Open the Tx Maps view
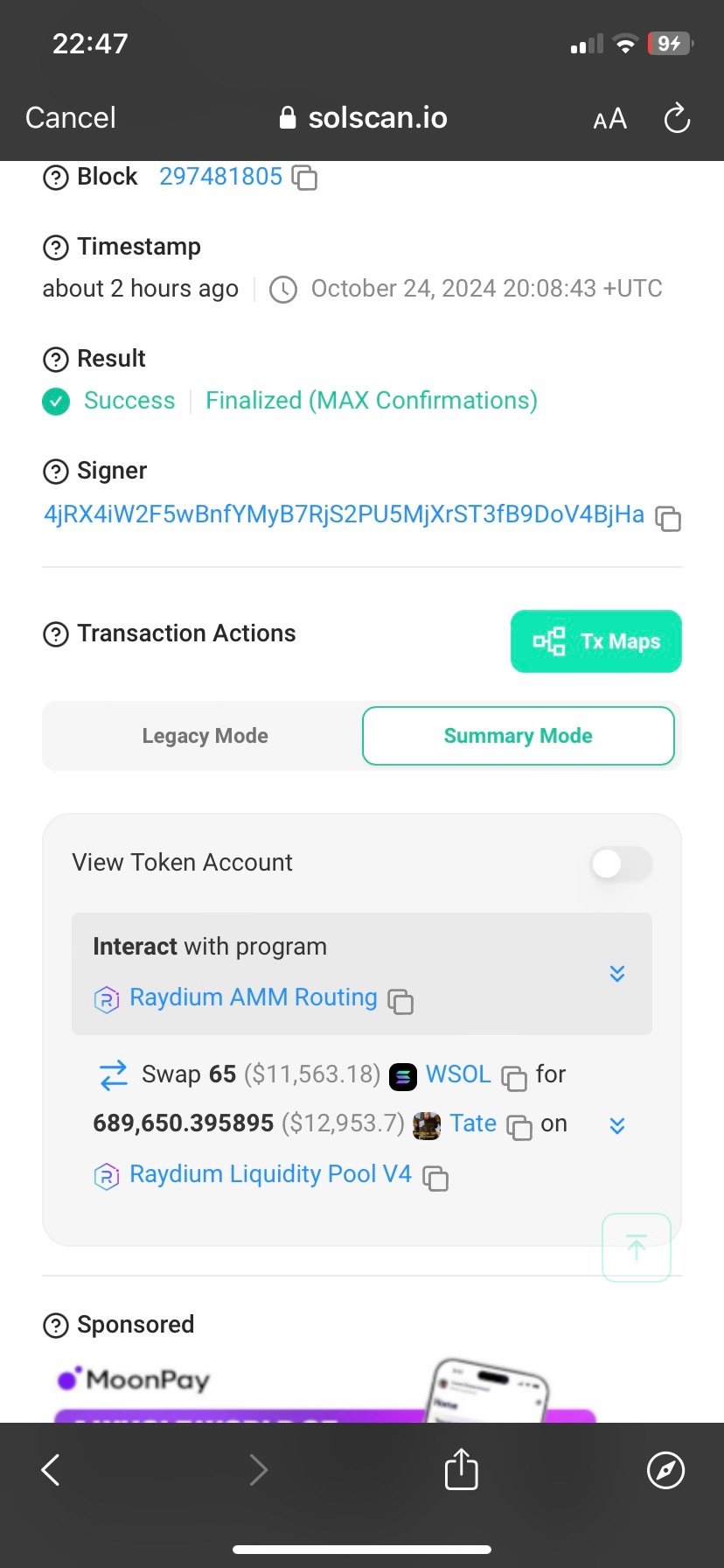The image size is (724, 1568). pos(595,641)
